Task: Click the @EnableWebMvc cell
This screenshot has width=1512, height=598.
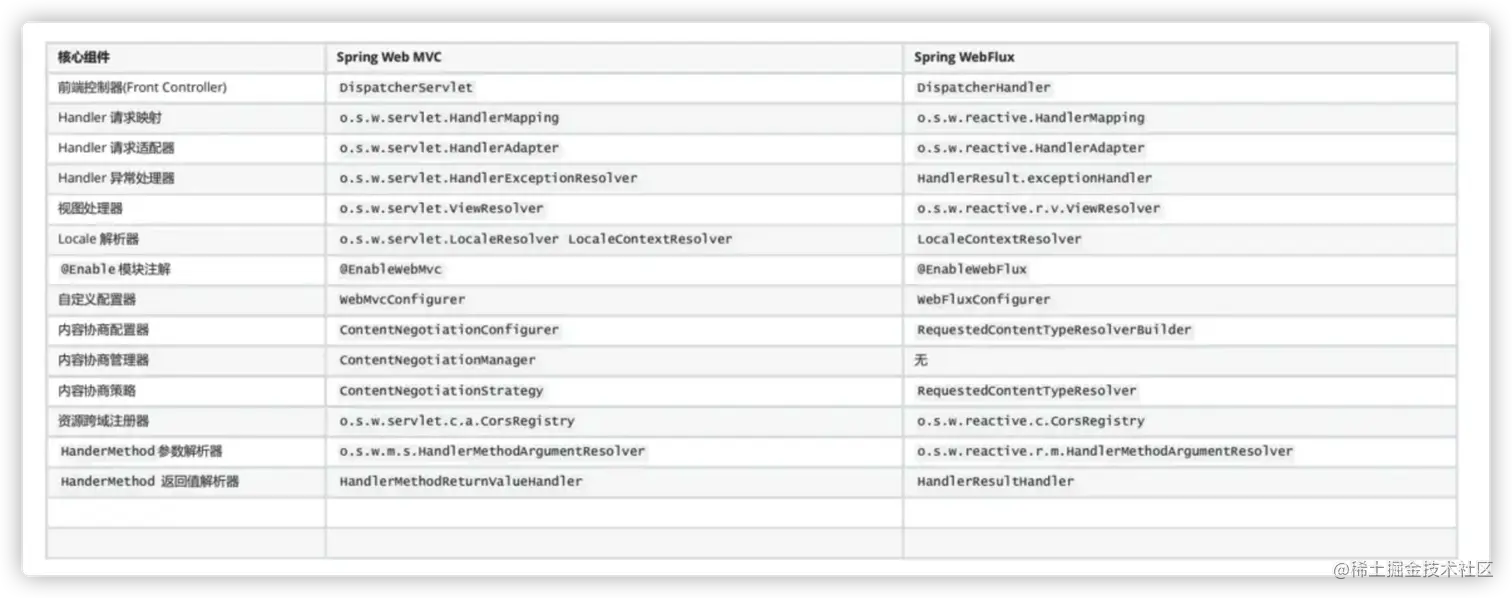Action: click(x=390, y=269)
